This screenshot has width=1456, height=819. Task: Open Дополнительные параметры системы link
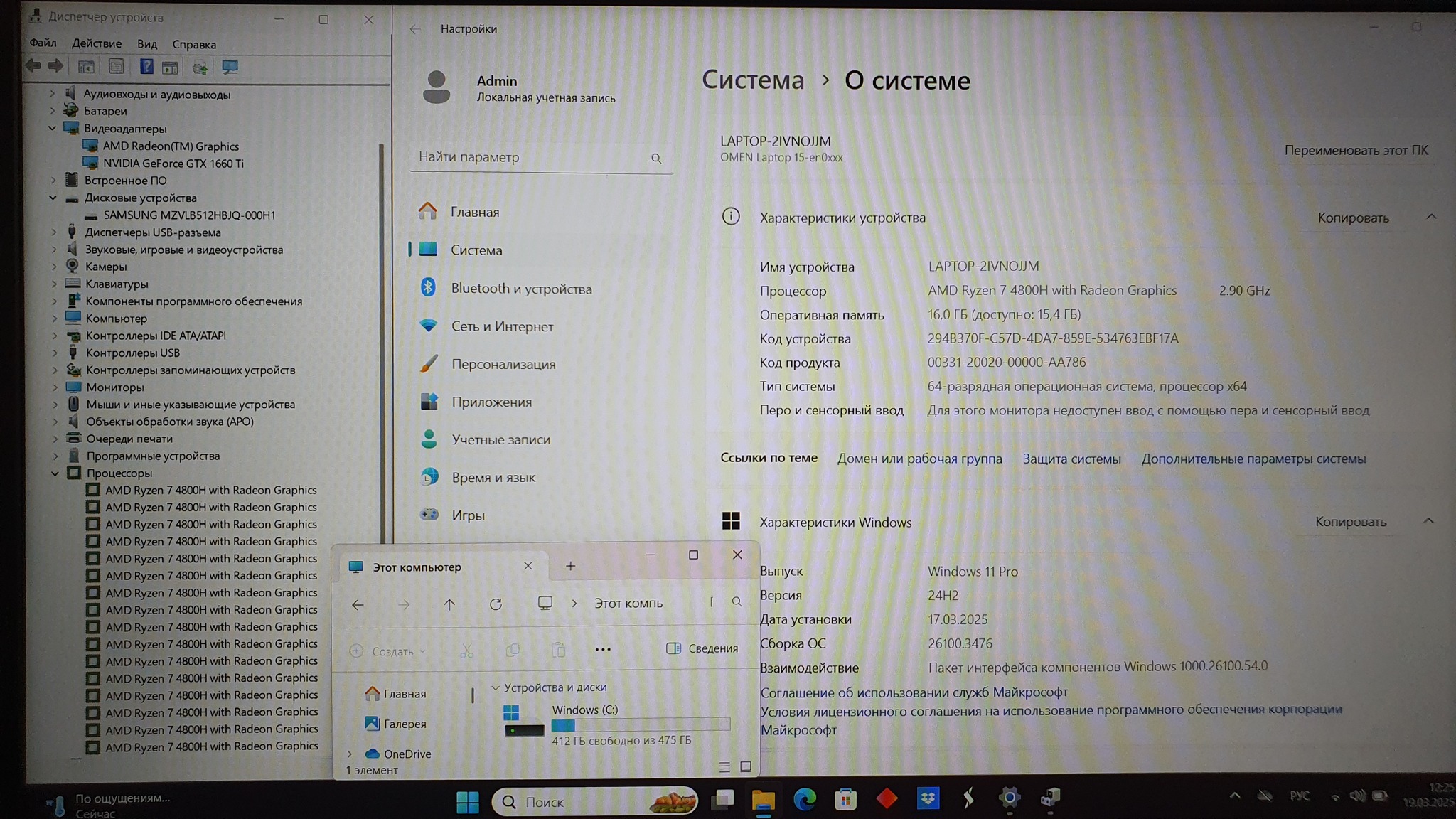pos(1253,459)
